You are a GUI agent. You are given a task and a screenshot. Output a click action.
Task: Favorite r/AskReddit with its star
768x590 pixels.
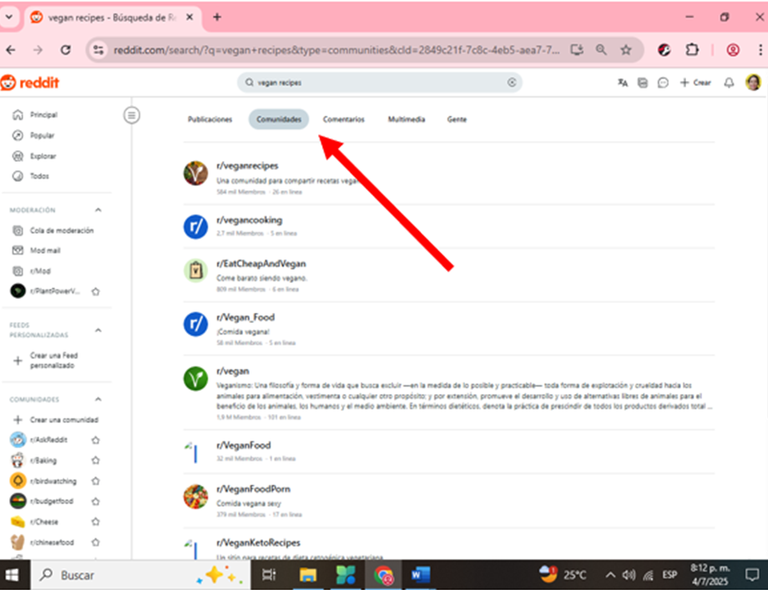(96, 440)
